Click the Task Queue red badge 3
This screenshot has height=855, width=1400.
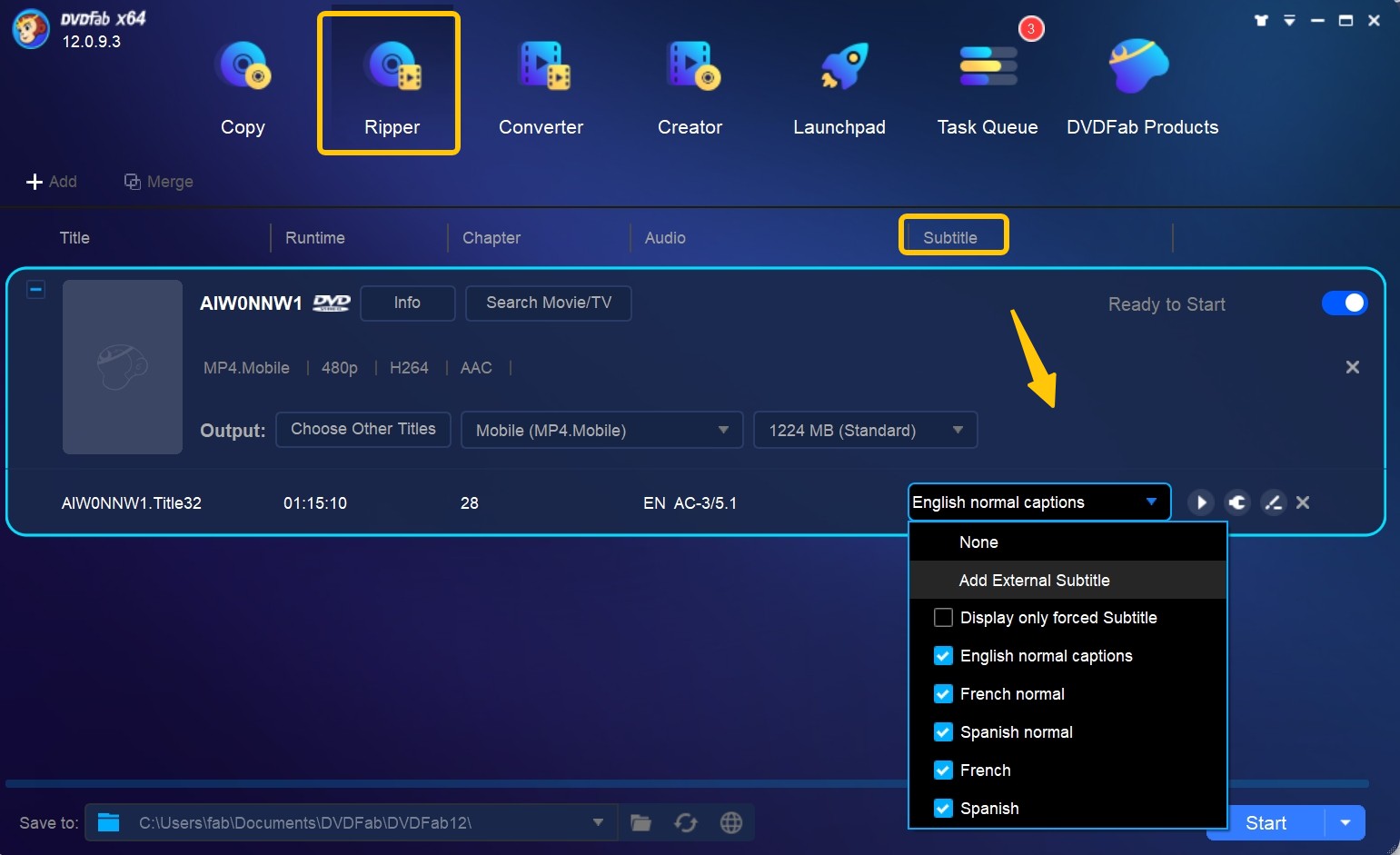[x=1031, y=29]
